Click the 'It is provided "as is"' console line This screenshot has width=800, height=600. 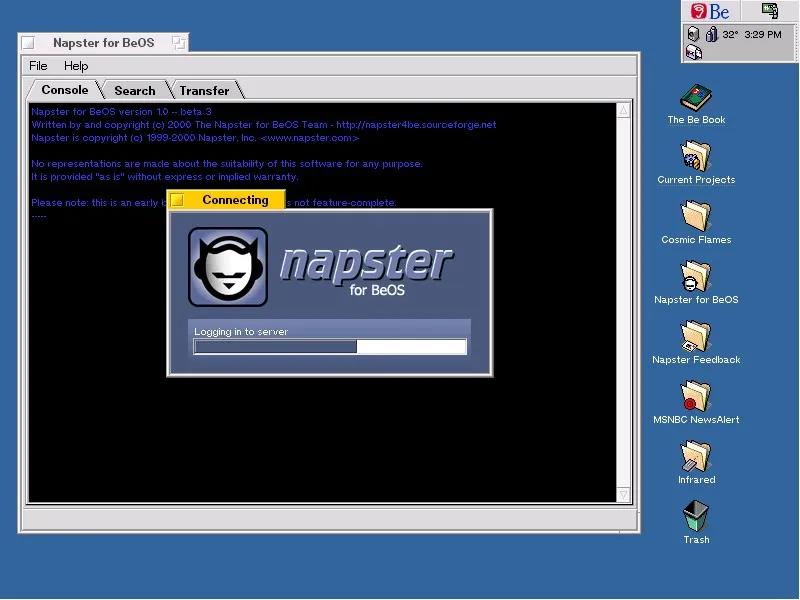165,177
